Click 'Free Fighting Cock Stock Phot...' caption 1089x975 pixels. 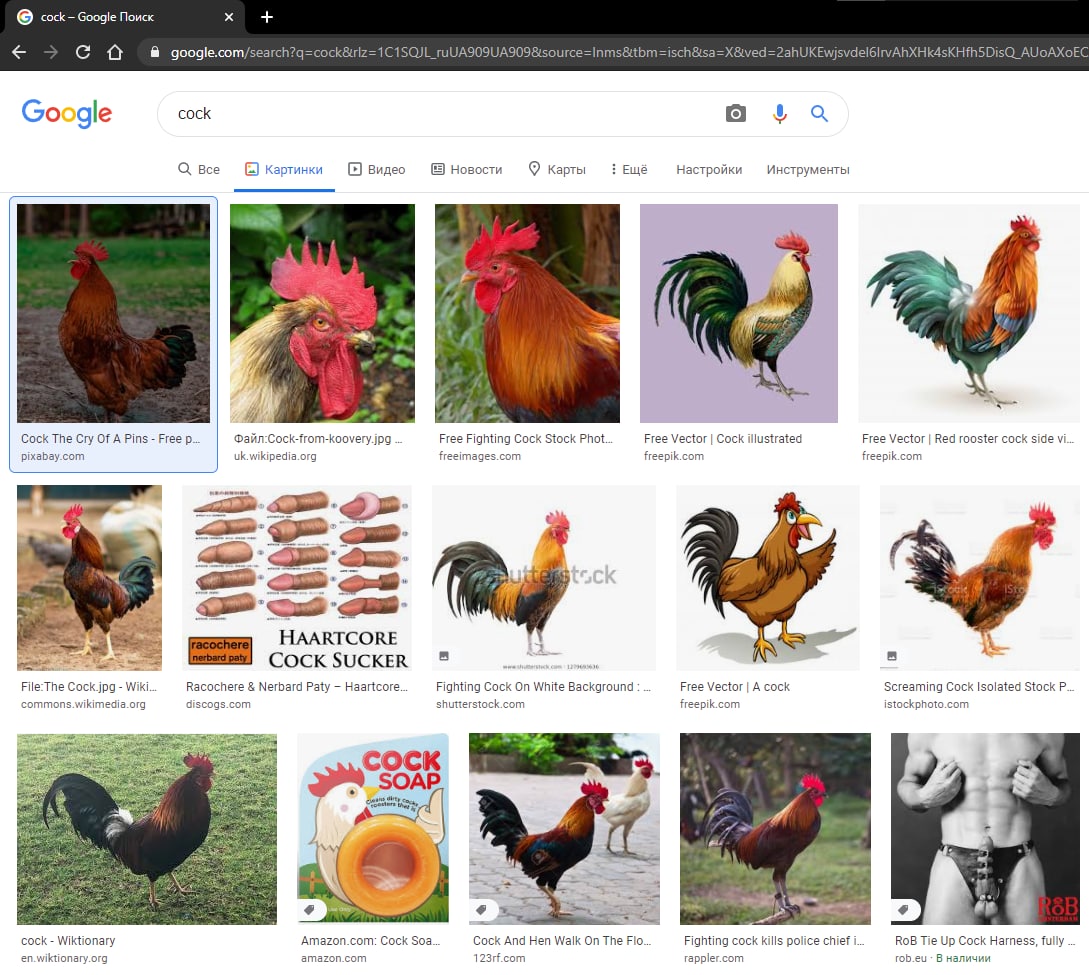[526, 439]
